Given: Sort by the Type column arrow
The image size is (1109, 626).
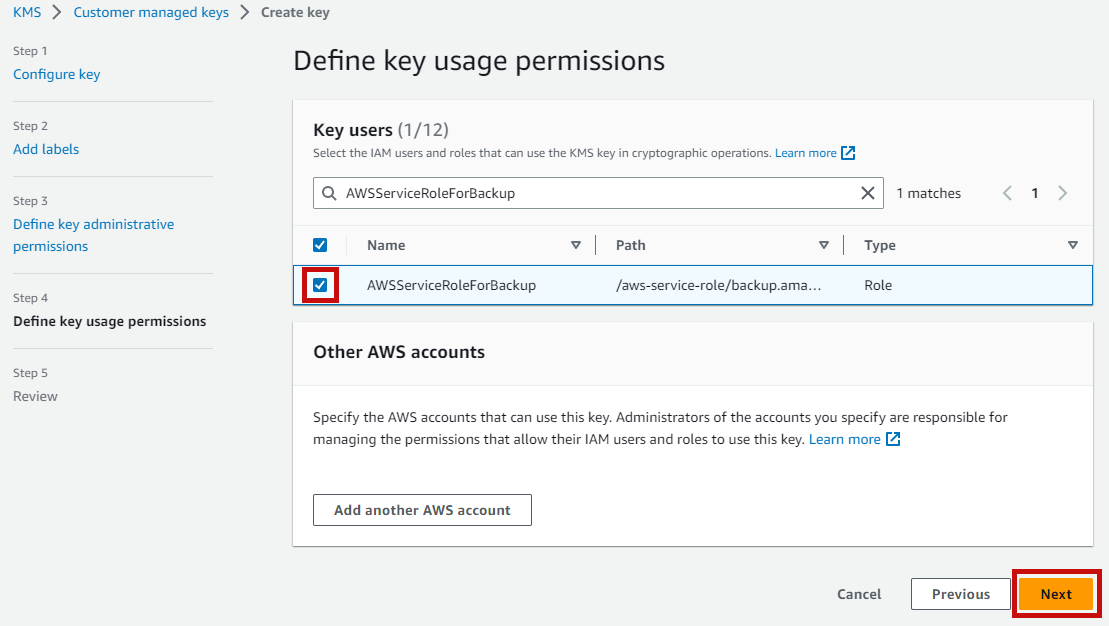Looking at the screenshot, I should pyautogui.click(x=1073, y=245).
